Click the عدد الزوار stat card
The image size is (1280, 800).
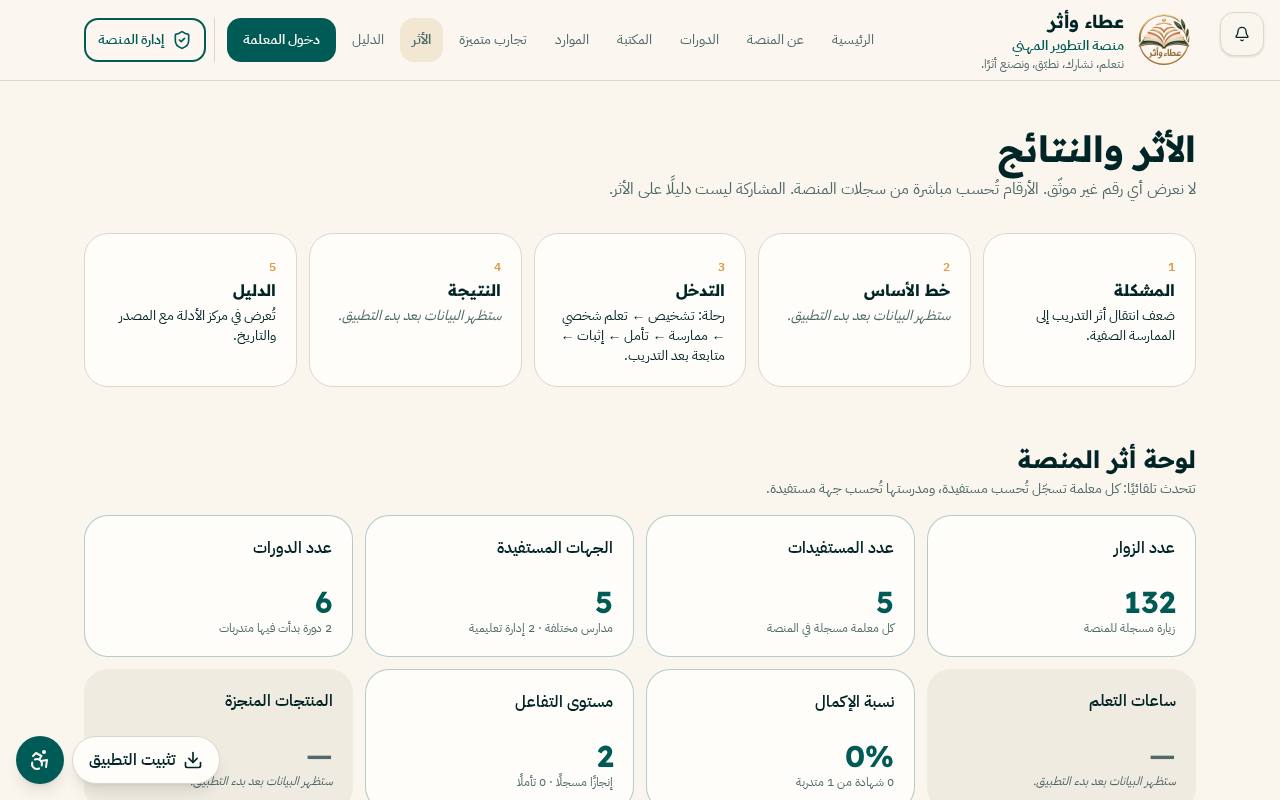1061,586
